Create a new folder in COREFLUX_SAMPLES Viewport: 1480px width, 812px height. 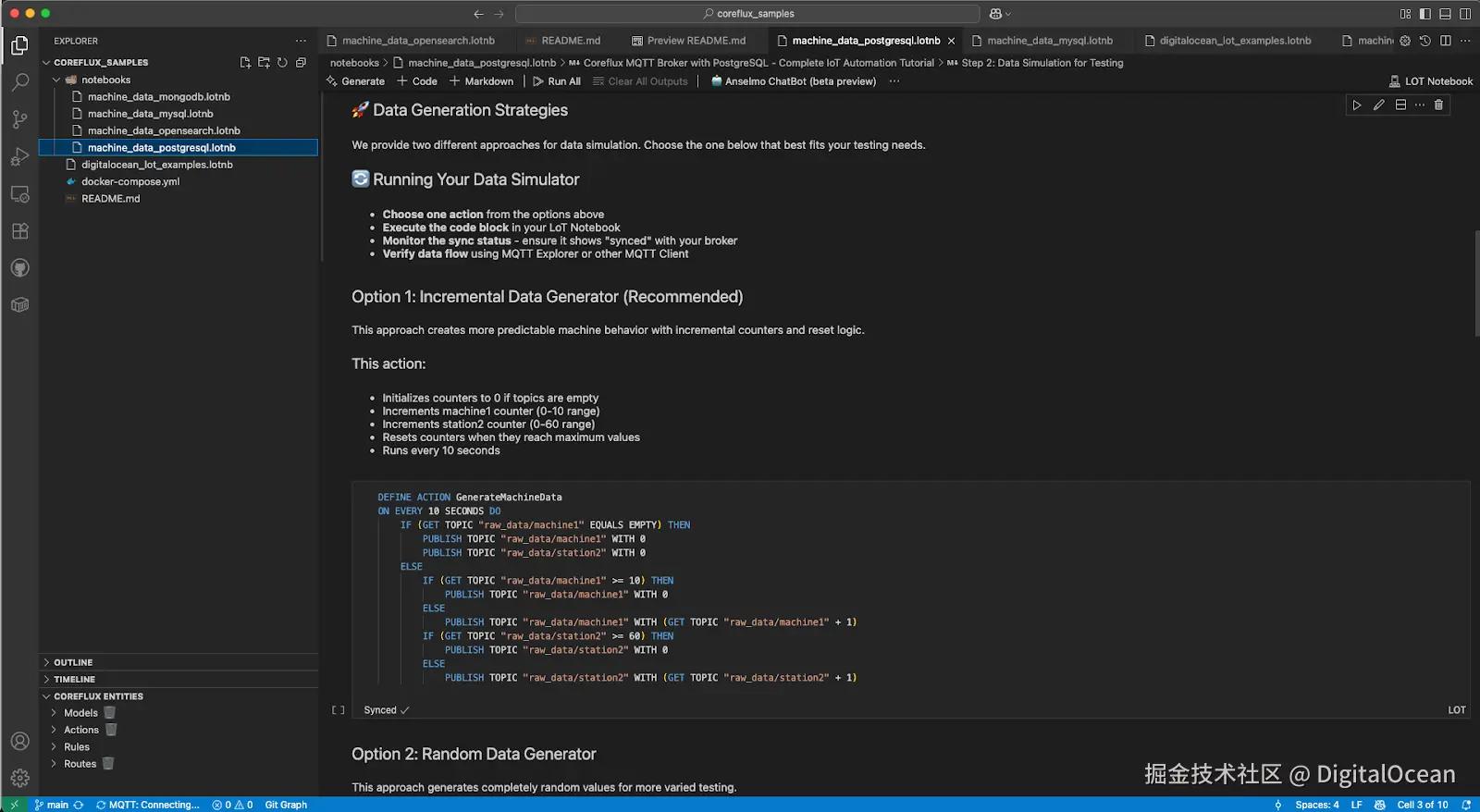click(264, 63)
